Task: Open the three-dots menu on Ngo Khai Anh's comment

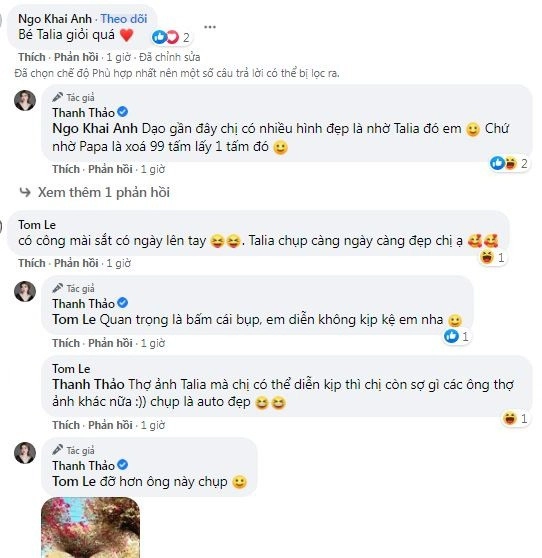Action: tap(210, 27)
